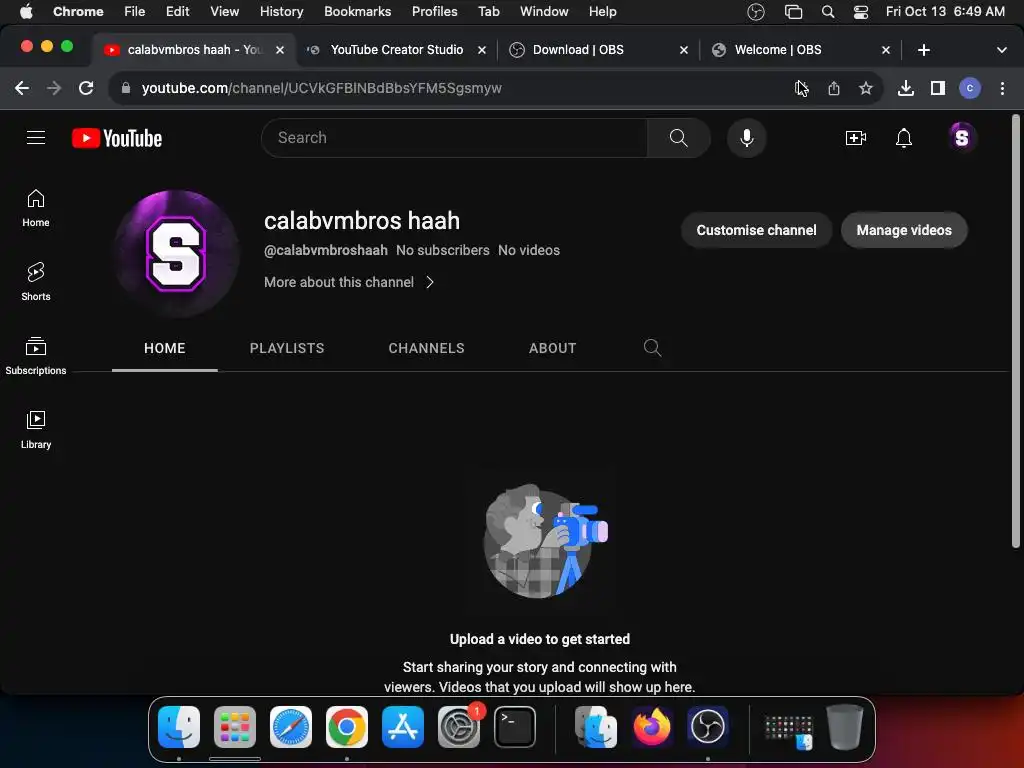Open OBS Studio from the Dock

(x=708, y=726)
